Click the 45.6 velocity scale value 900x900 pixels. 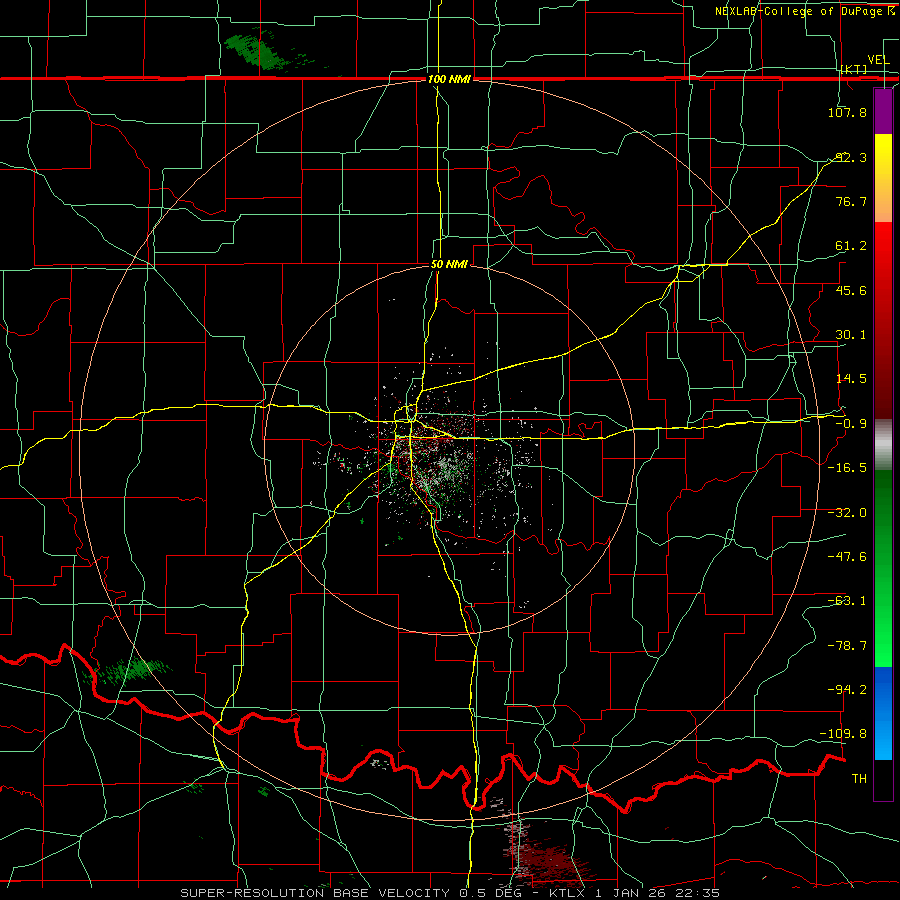[851, 290]
